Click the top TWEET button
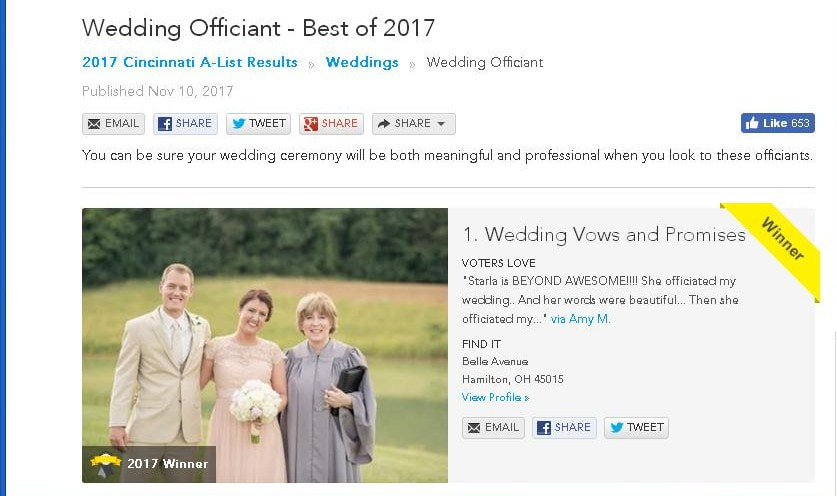Screen dimensions: 837x496 258,124
